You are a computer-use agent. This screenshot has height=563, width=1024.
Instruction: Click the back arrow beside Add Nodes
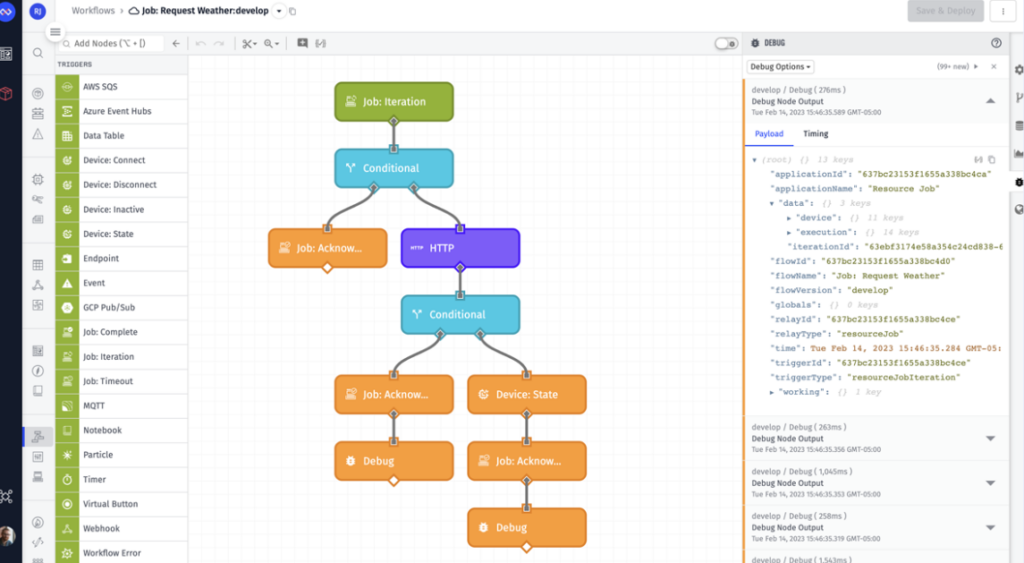click(x=176, y=44)
